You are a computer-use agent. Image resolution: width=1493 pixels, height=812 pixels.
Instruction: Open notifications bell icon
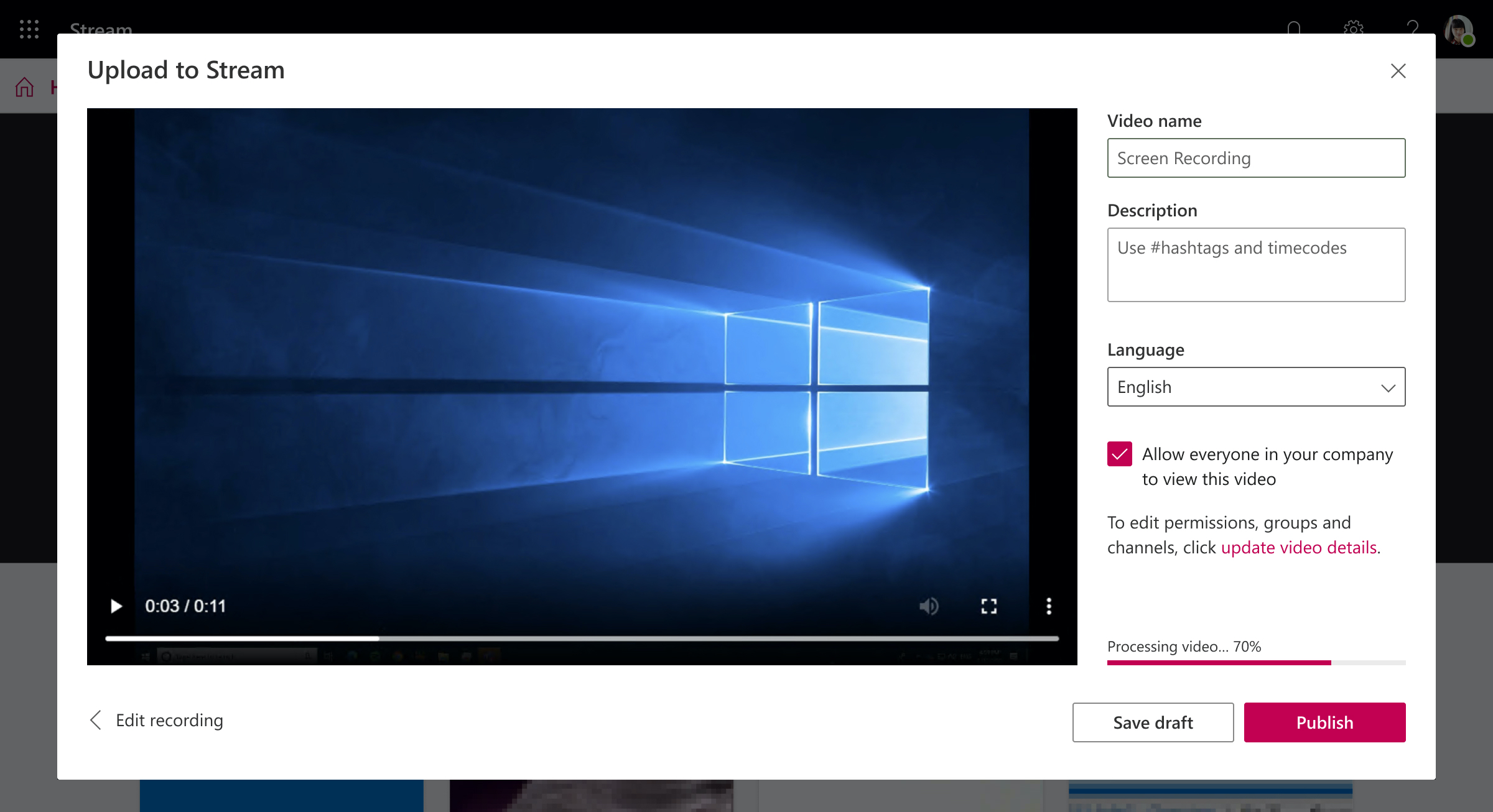pos(1294,29)
